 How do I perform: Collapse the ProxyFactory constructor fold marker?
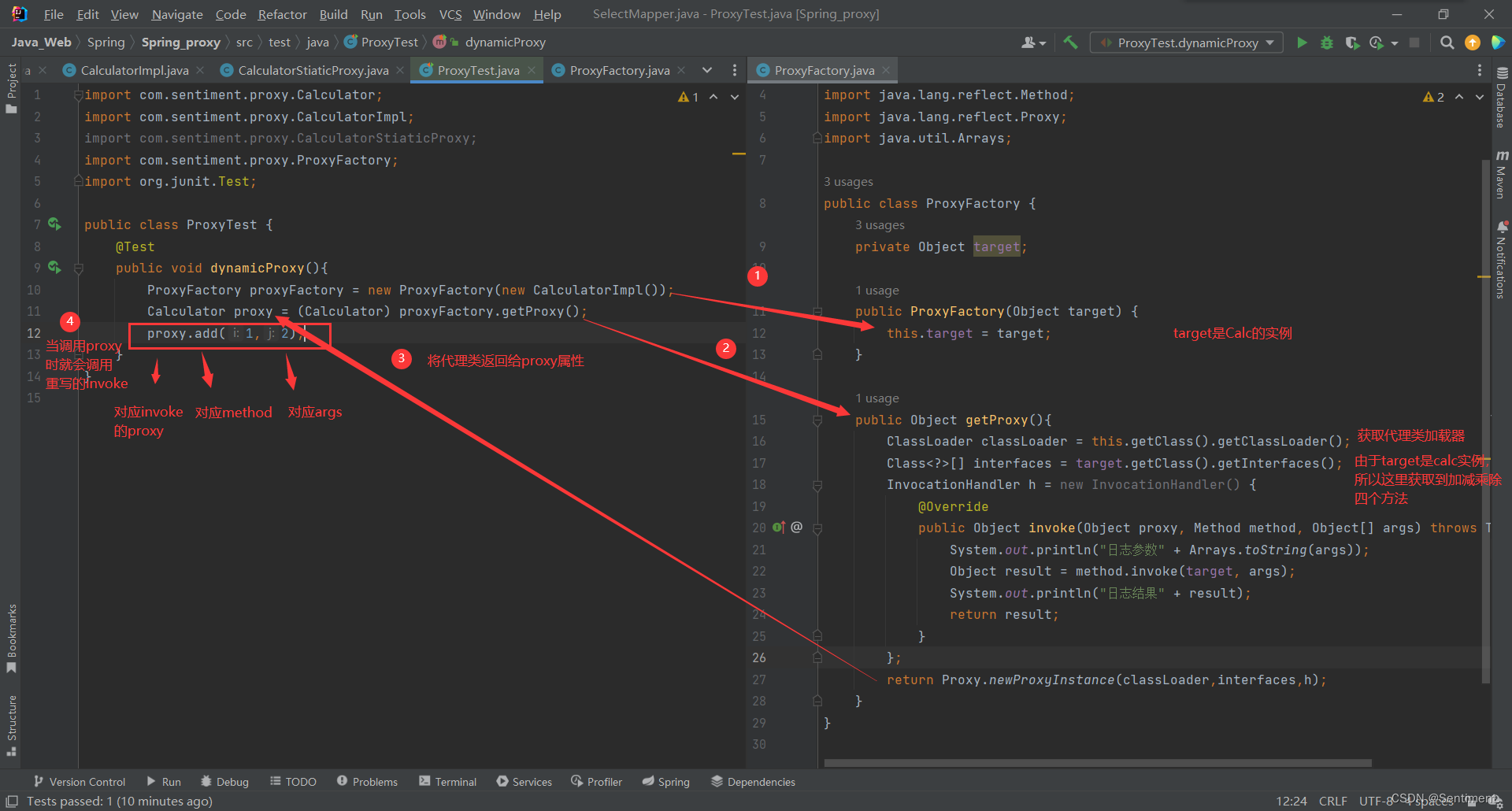[x=817, y=312]
